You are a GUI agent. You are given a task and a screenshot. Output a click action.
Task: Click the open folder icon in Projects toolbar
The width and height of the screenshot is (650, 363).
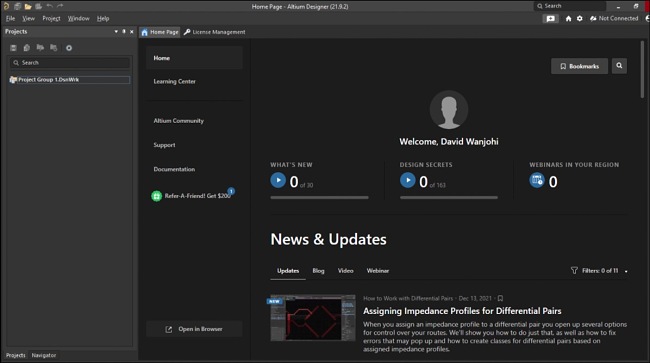click(40, 48)
